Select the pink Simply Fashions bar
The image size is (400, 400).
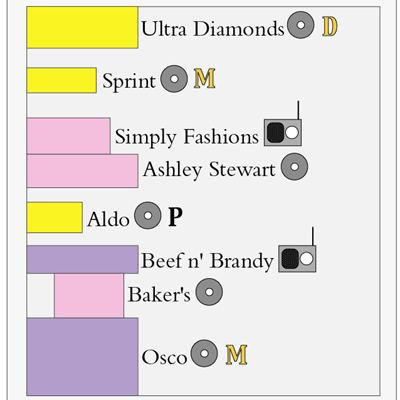coord(68,136)
